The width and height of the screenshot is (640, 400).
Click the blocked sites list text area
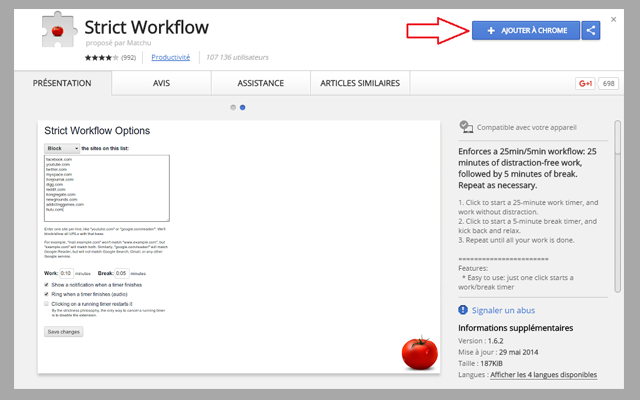[107, 188]
